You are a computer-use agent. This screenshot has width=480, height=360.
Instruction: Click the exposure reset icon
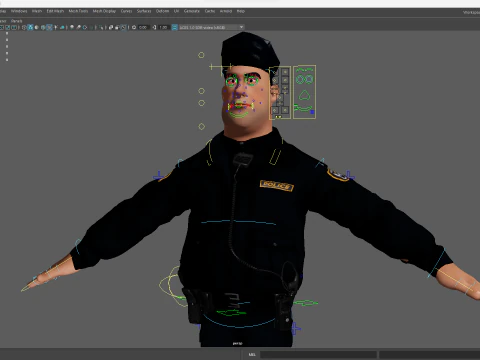pos(134,27)
